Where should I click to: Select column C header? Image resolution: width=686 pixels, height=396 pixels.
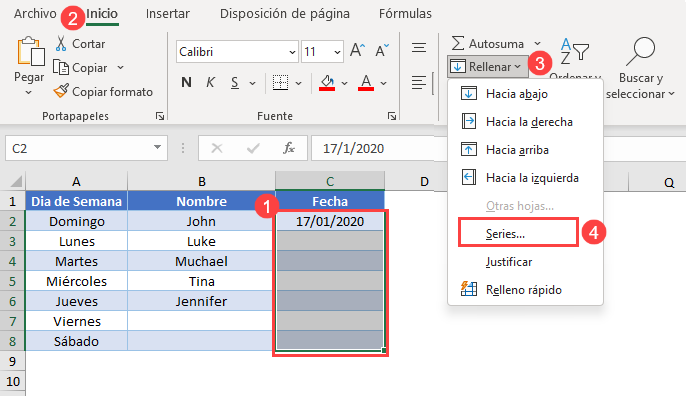tap(330, 181)
